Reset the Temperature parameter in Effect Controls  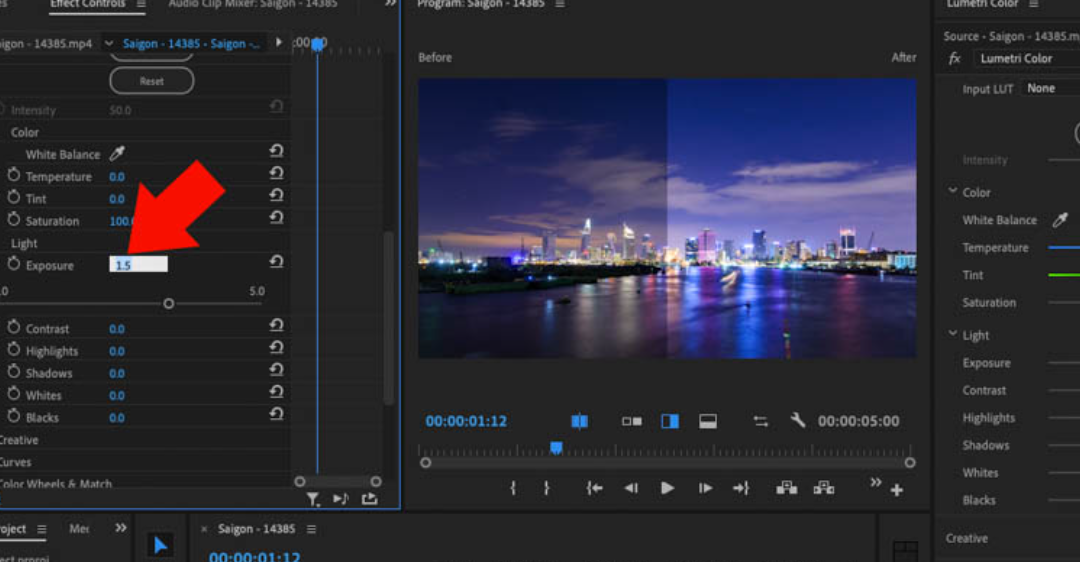coord(276,173)
